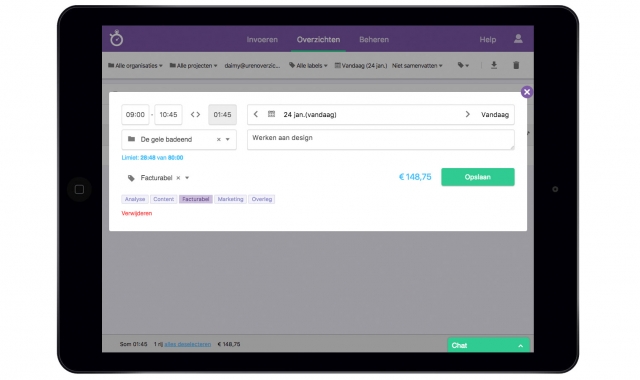The image size is (640, 380).
Task: Close the edit dialog with X icon
Action: pos(527,92)
